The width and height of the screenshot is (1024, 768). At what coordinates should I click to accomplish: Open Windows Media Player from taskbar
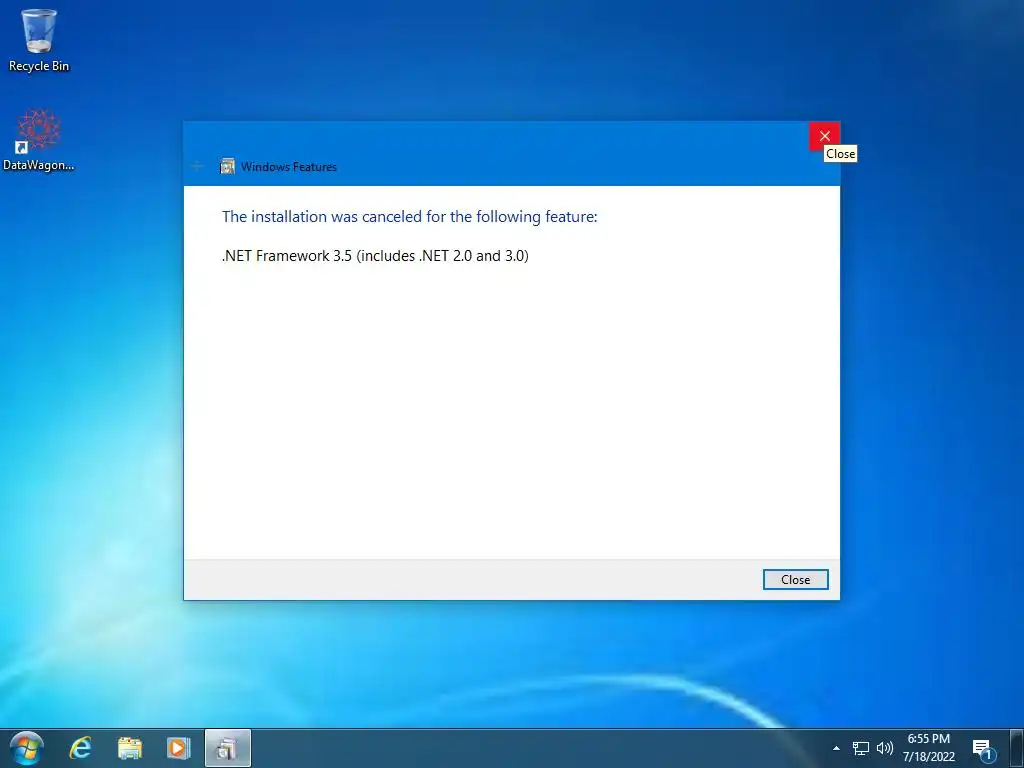click(x=178, y=748)
